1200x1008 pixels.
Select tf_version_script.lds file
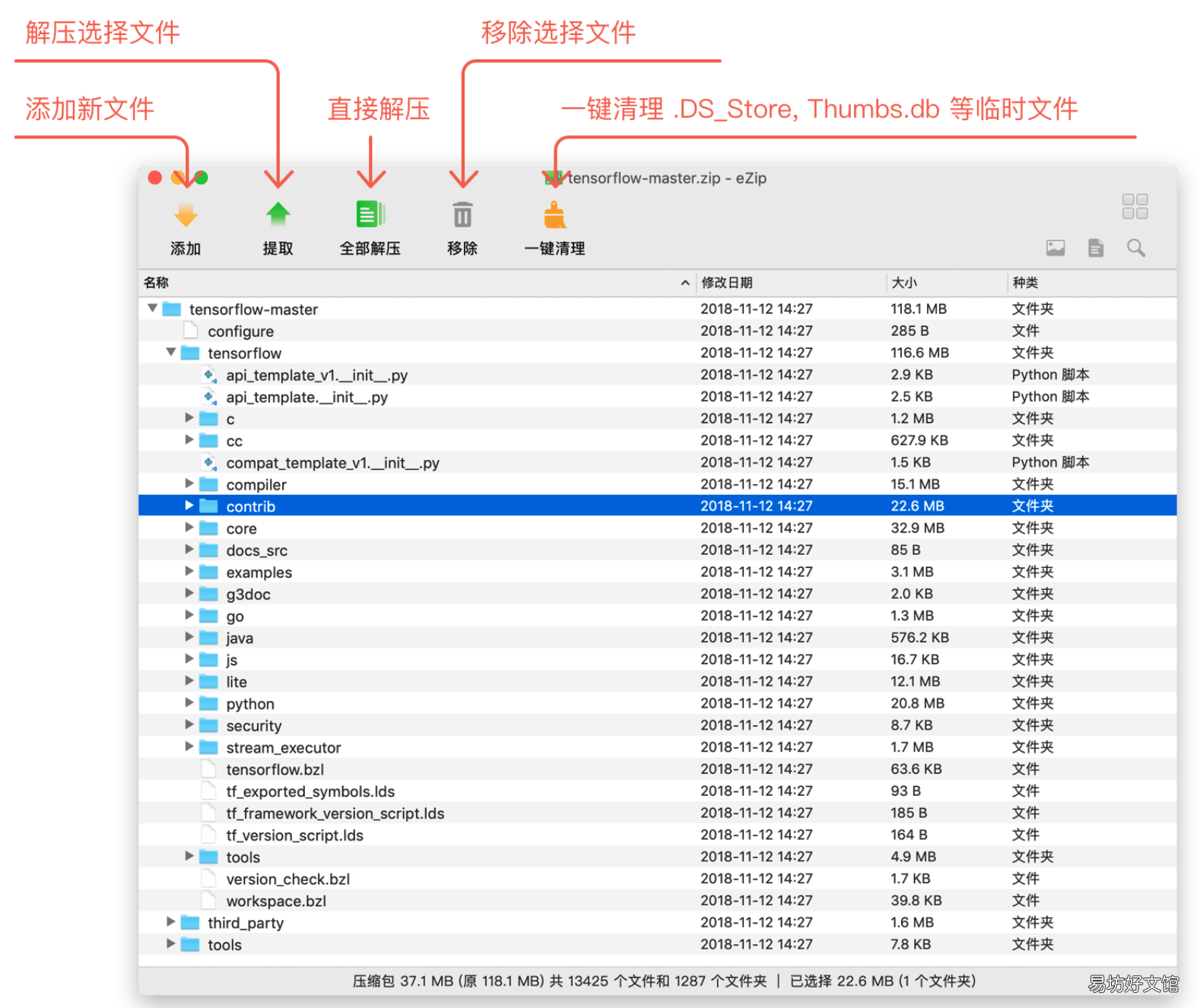click(x=658, y=835)
